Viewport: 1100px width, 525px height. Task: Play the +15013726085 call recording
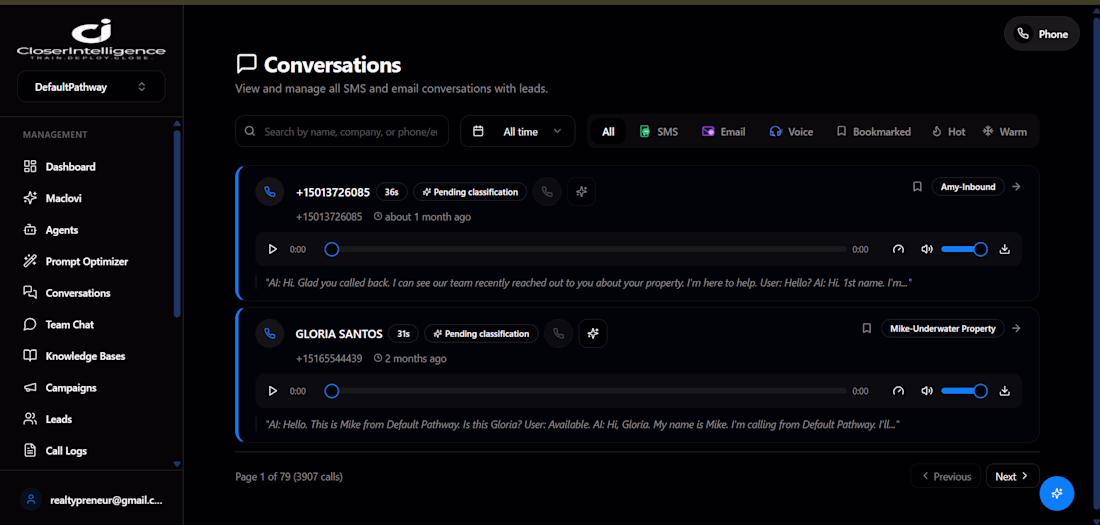coord(273,249)
